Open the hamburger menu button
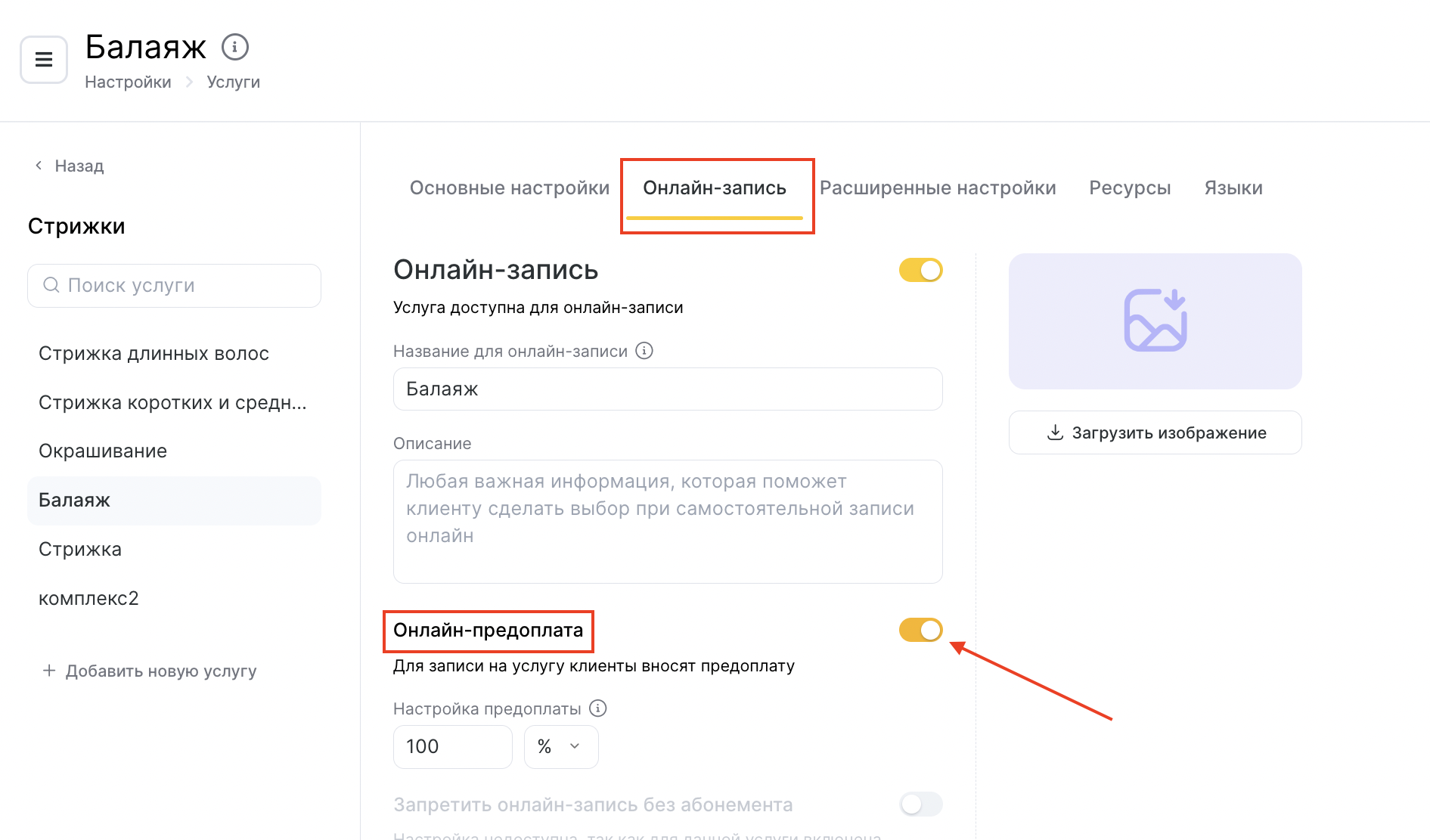Image resolution: width=1430 pixels, height=840 pixels. (44, 59)
